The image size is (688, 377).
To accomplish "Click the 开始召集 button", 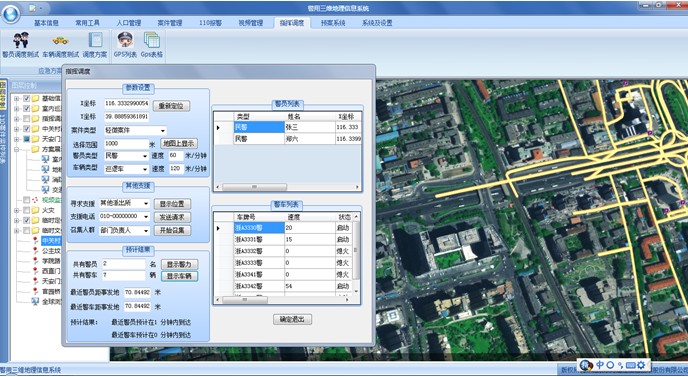I will click(172, 230).
